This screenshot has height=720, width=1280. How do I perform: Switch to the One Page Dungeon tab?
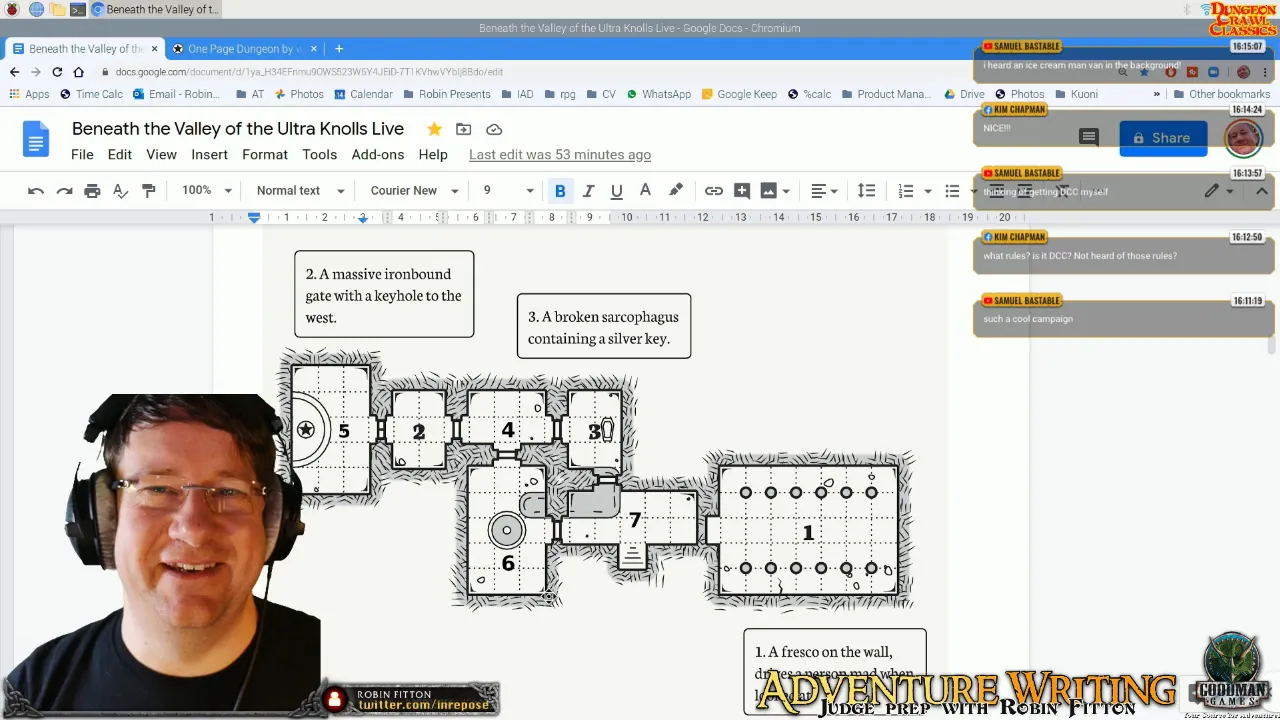(x=244, y=48)
